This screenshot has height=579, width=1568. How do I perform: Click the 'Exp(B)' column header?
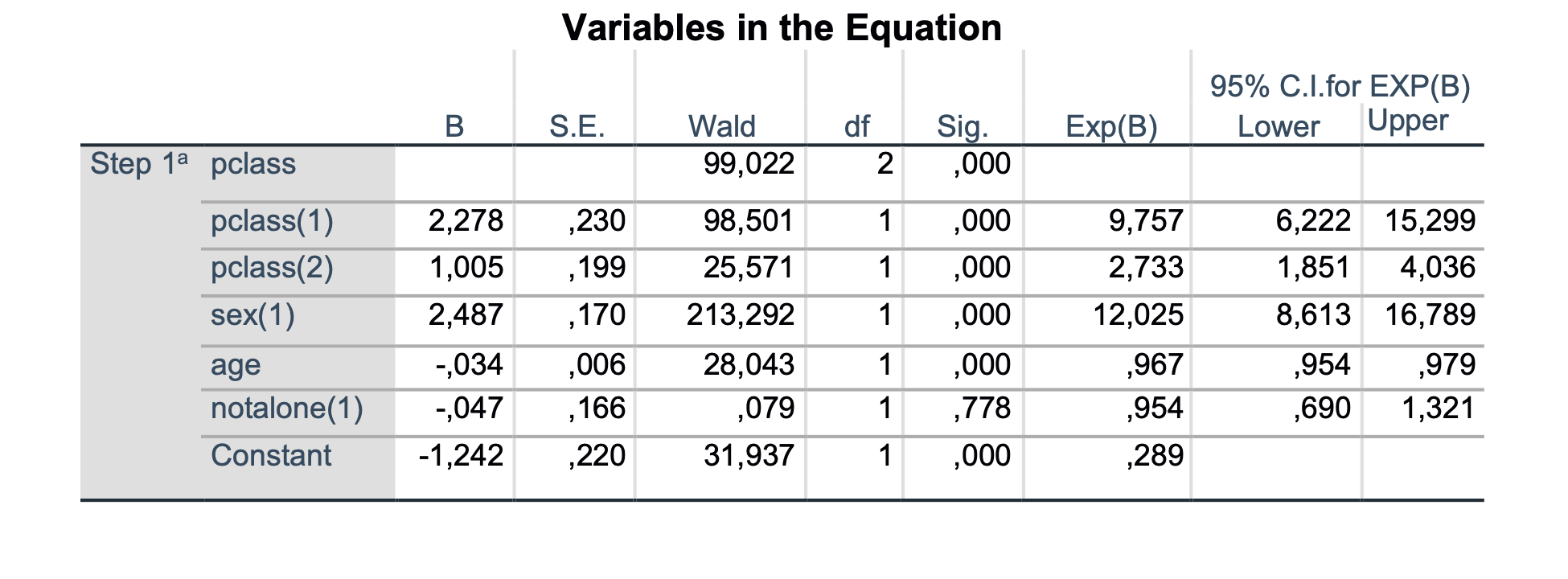[1111, 126]
